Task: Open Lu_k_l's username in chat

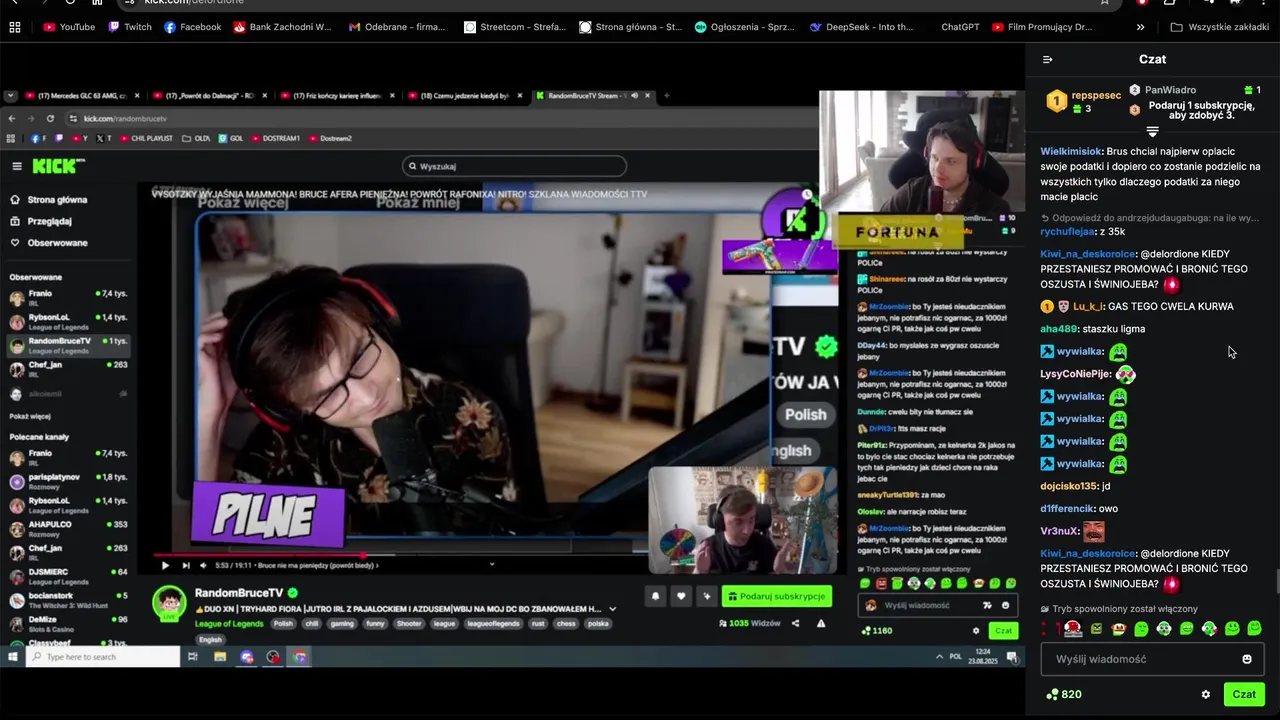Action: [x=1088, y=306]
